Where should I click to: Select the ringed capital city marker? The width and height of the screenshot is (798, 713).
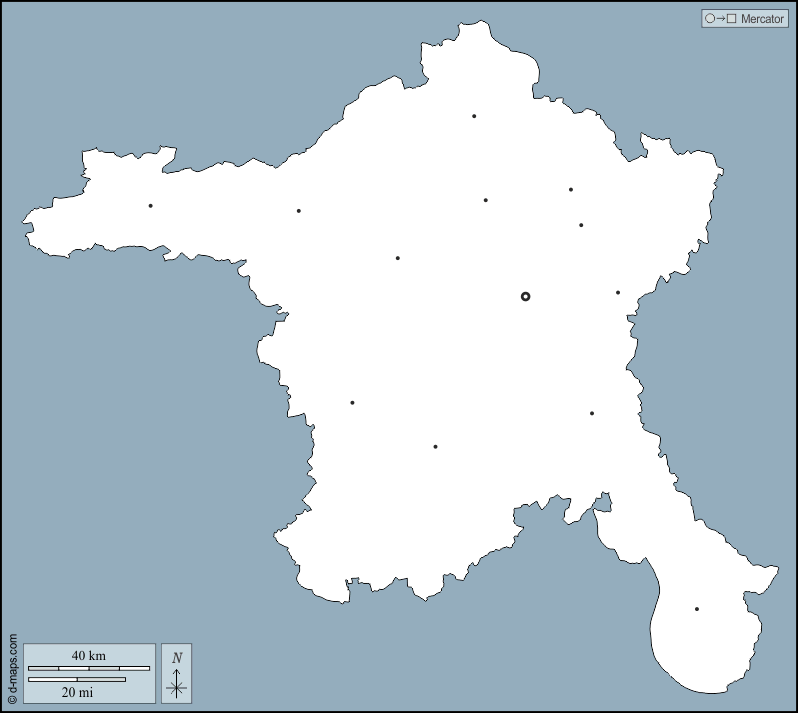526,296
